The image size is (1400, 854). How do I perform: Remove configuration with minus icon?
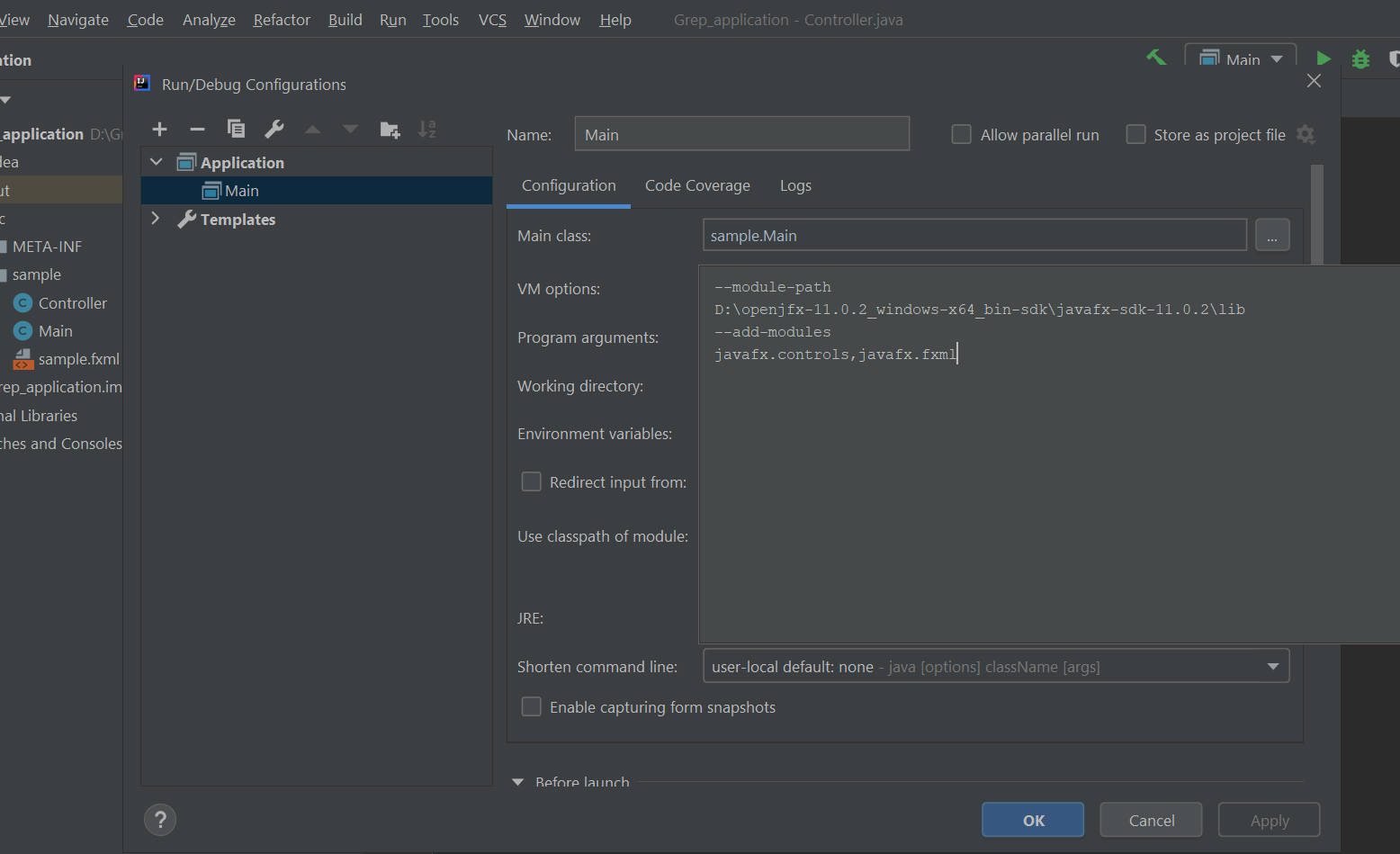pyautogui.click(x=197, y=130)
